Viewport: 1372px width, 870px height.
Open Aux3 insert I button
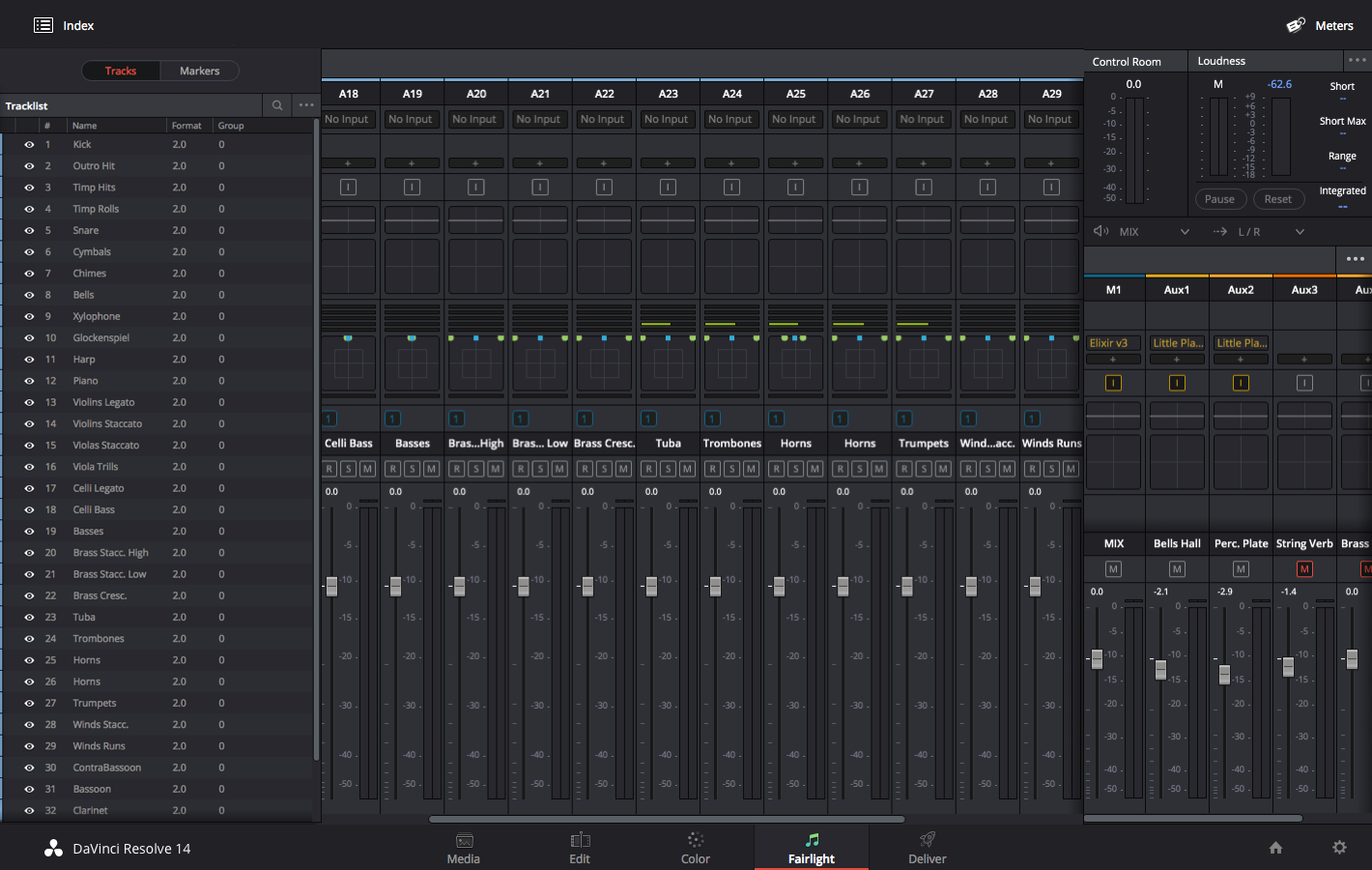pyautogui.click(x=1304, y=384)
